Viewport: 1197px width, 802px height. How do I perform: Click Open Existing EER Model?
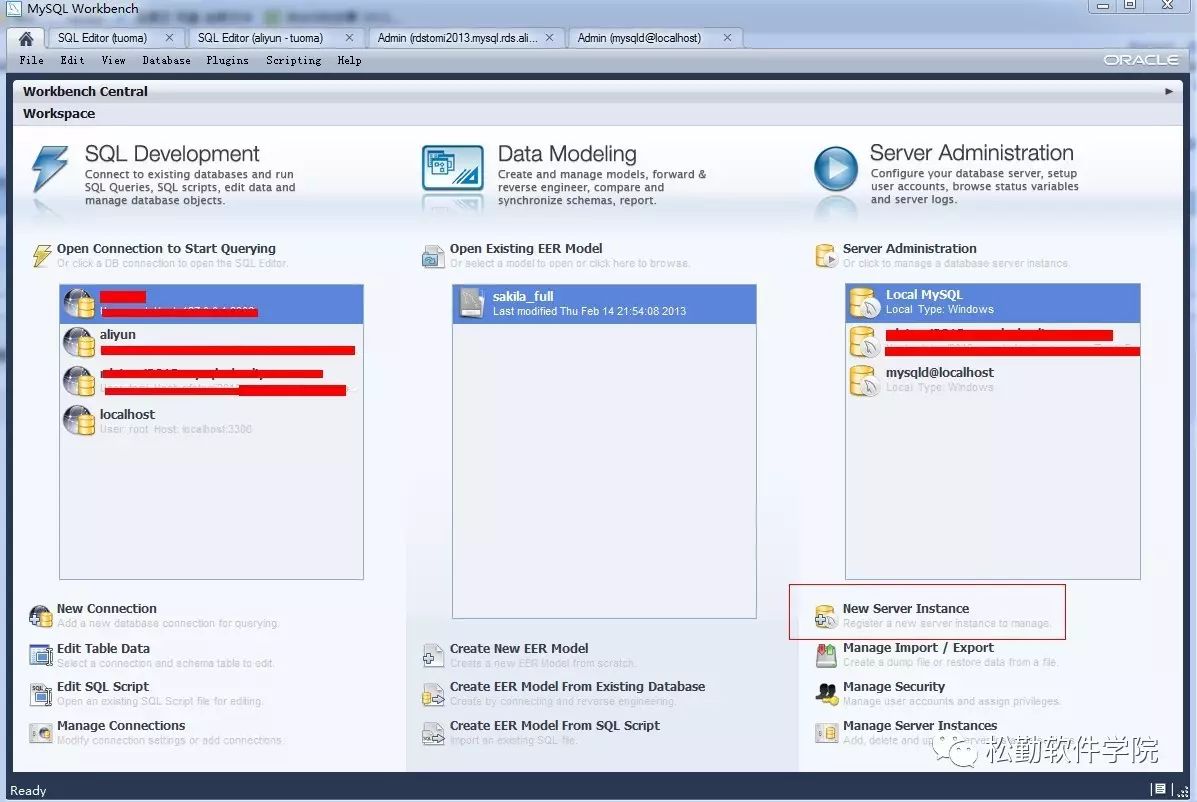click(x=526, y=249)
